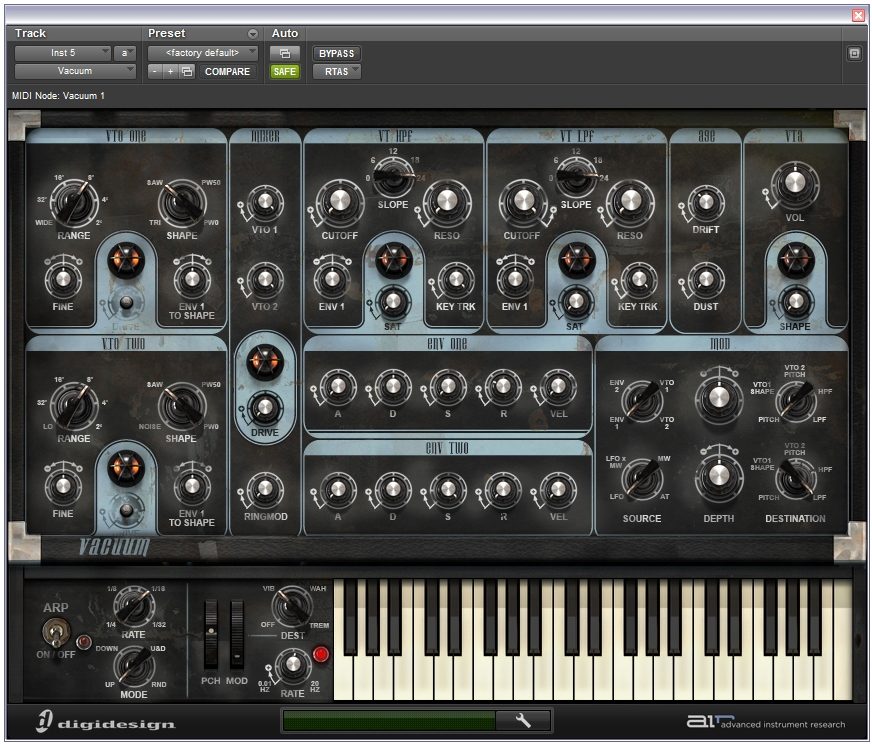Click the preset copy icon beside plus
872x744 pixels.
pos(187,71)
